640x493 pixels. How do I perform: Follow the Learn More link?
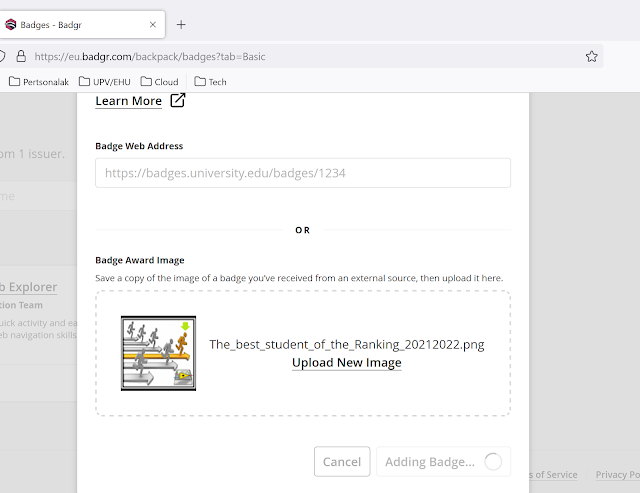(129, 101)
